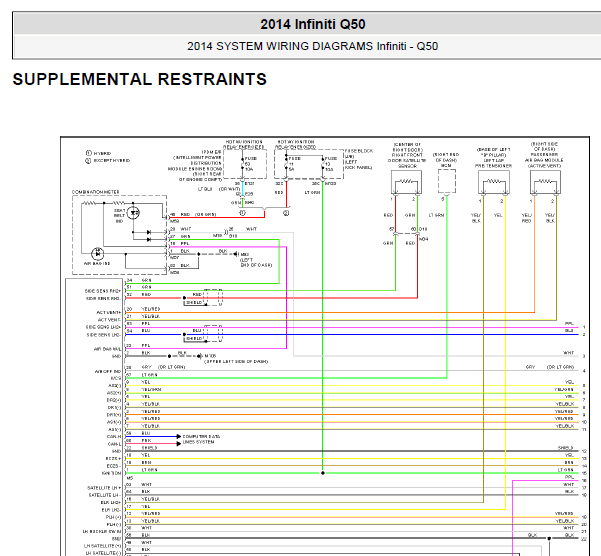Image resolution: width=601 pixels, height=556 pixels.
Task: Select the 'LEFT LAP PRE-TENSIONER' caption
Action: click(x=493, y=163)
